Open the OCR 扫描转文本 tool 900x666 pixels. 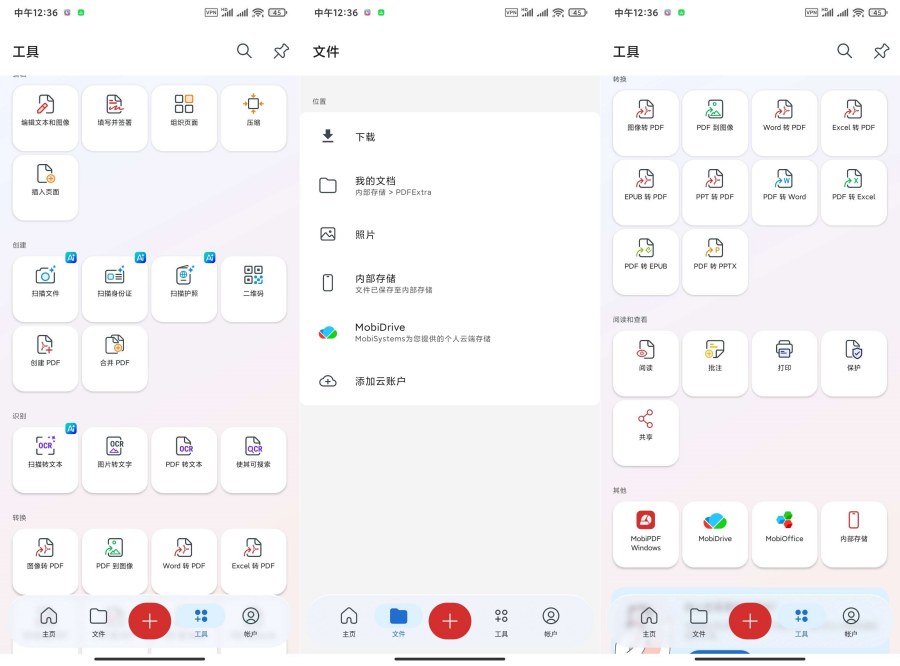pyautogui.click(x=45, y=460)
